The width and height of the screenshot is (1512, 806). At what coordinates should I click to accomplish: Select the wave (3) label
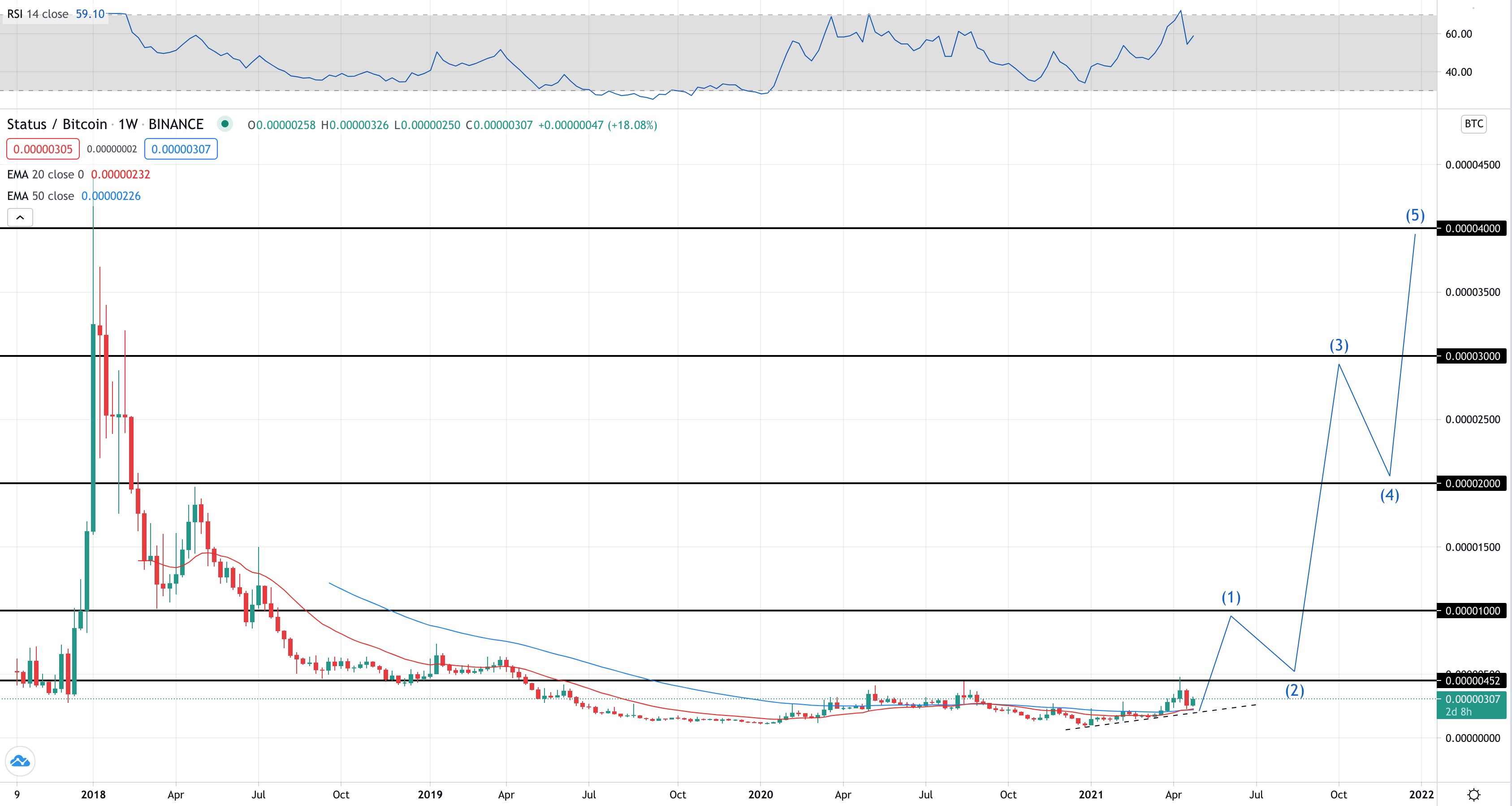tap(1339, 345)
